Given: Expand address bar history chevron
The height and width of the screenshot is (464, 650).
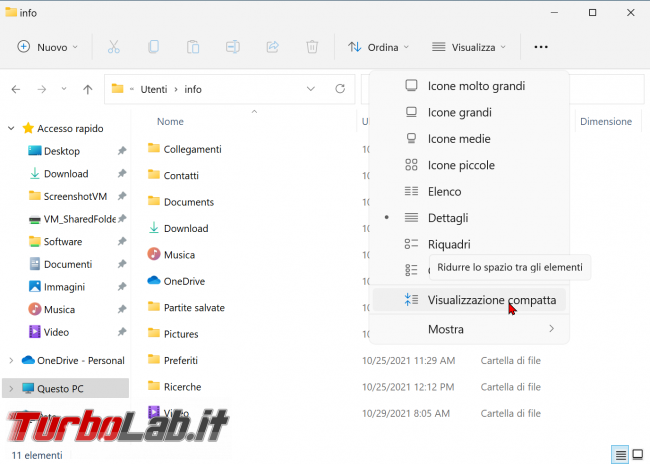Looking at the screenshot, I should (x=310, y=89).
